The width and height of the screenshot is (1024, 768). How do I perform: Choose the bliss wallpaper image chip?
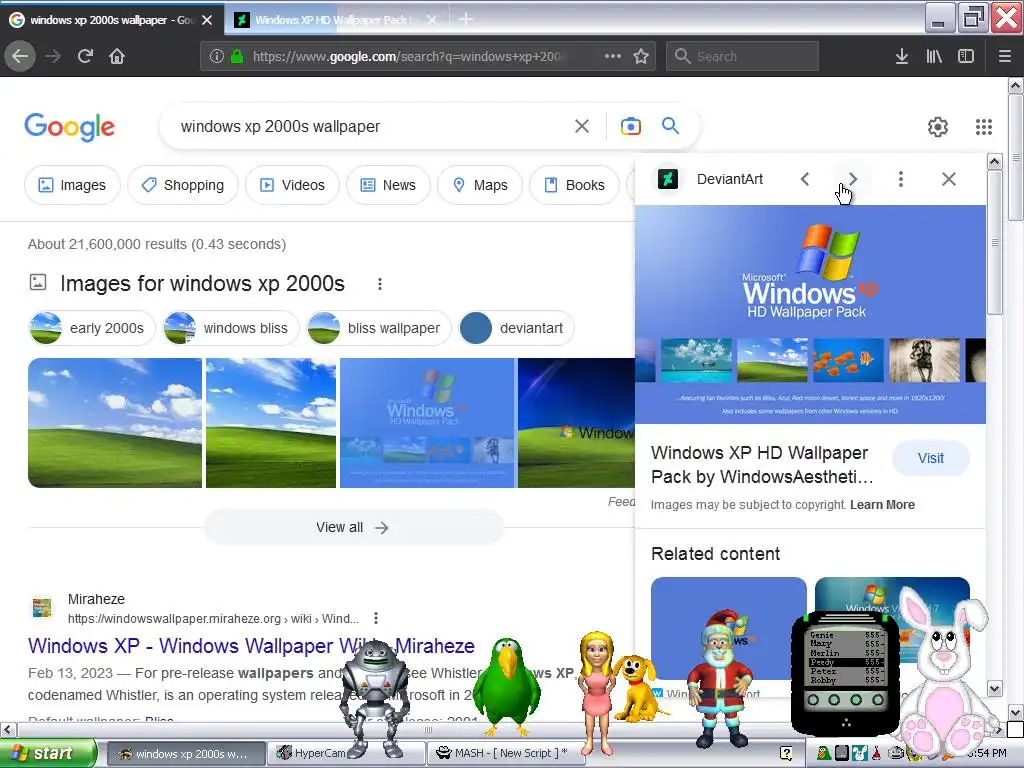(379, 328)
